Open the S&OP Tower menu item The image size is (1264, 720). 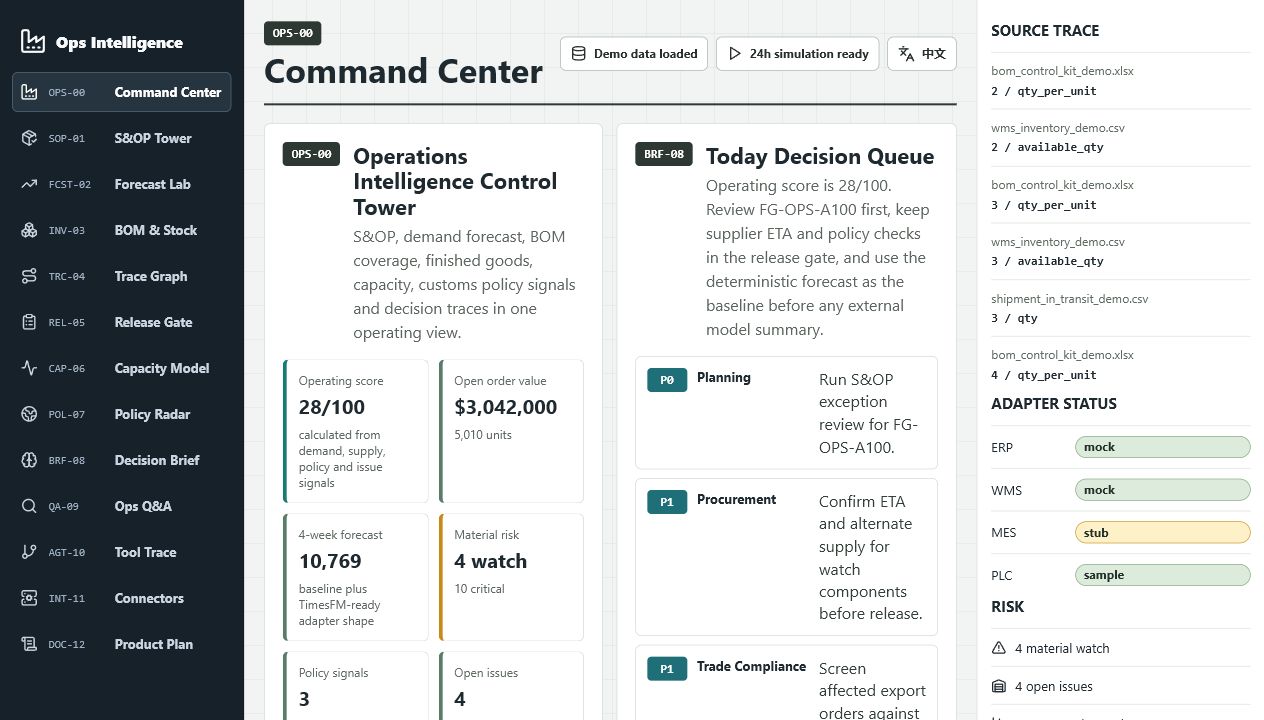point(122,138)
